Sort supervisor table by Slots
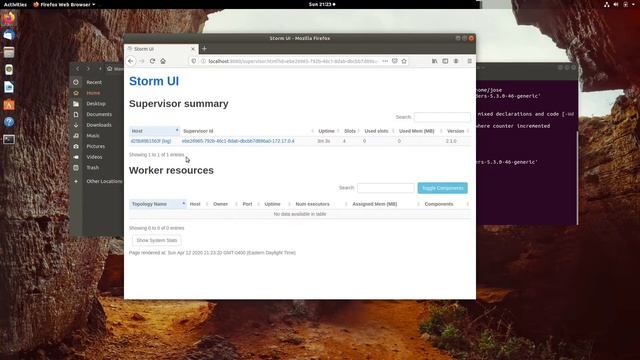640x360 pixels. (x=351, y=131)
